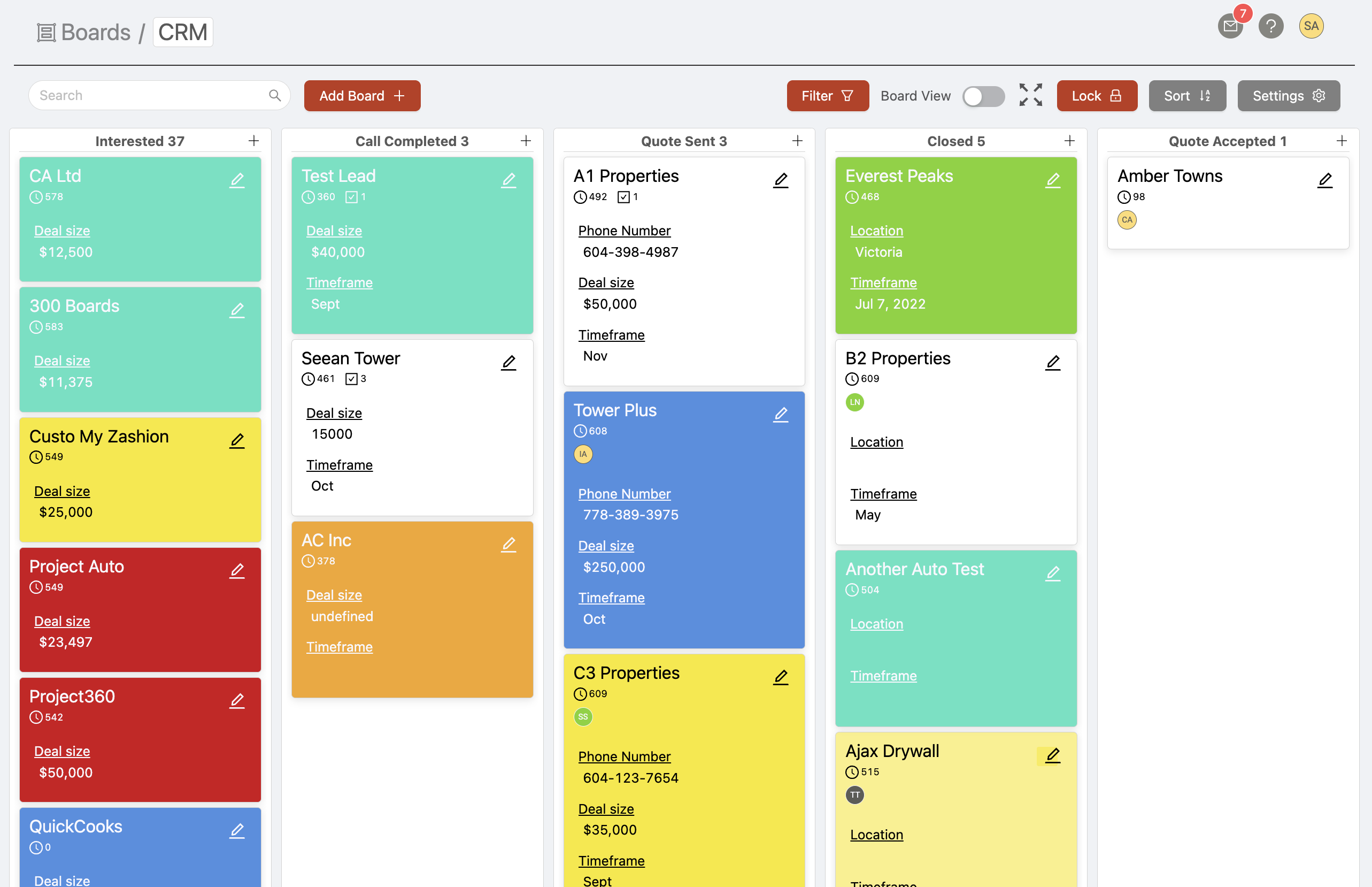Edit the Another Auto Test card
The height and width of the screenshot is (887, 1372).
pyautogui.click(x=1053, y=573)
